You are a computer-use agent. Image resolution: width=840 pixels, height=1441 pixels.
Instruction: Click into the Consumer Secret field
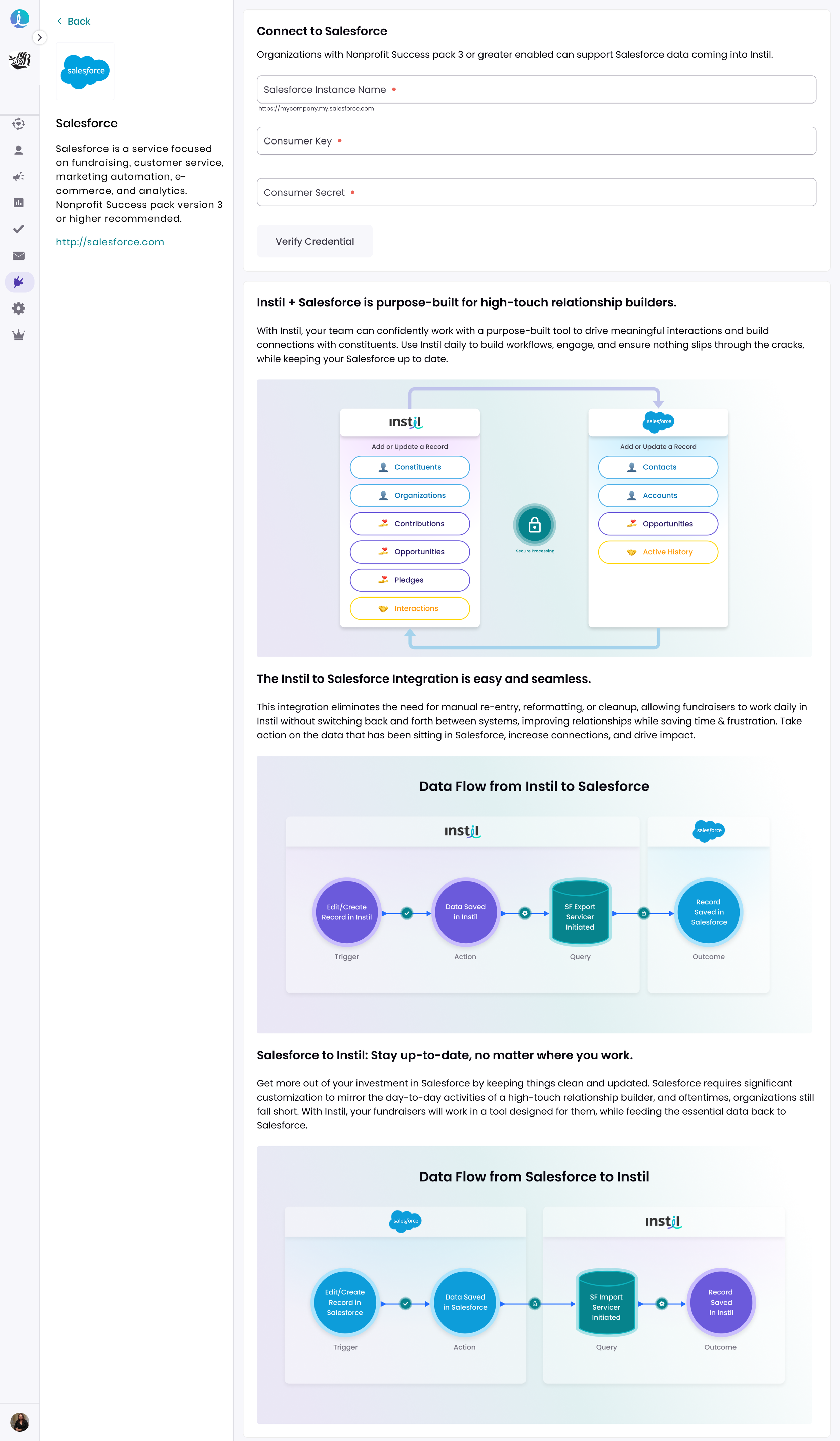pyautogui.click(x=536, y=193)
